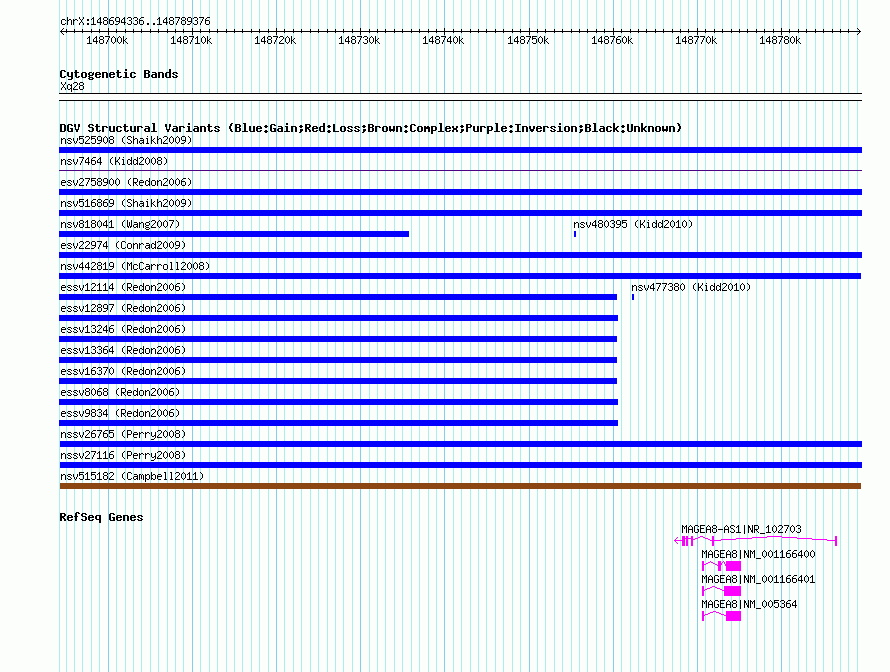Click the MAGEA8-AS1|NR_102703 gene label
Viewport: 890px width, 672px height.
741,529
